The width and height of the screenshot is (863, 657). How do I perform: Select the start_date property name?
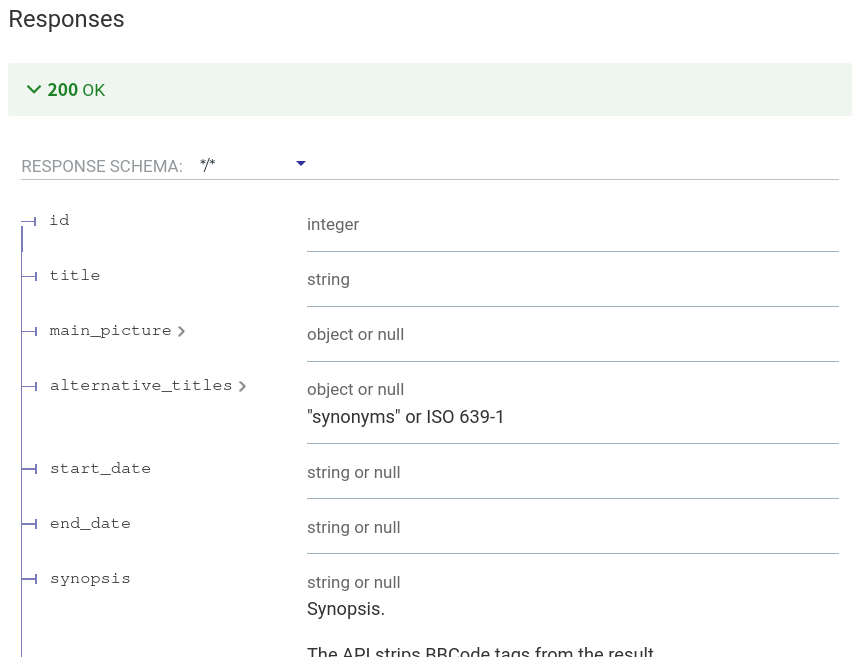click(100, 468)
